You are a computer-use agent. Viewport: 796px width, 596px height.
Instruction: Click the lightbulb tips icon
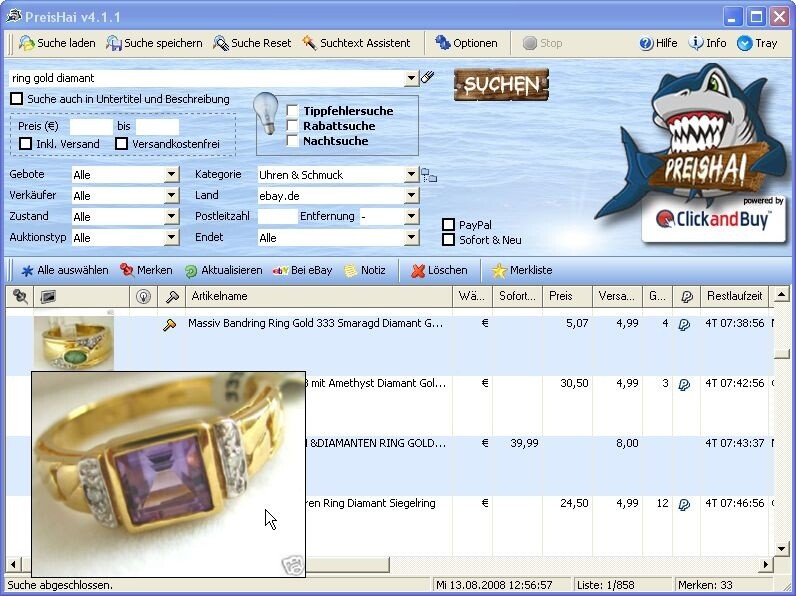point(266,114)
